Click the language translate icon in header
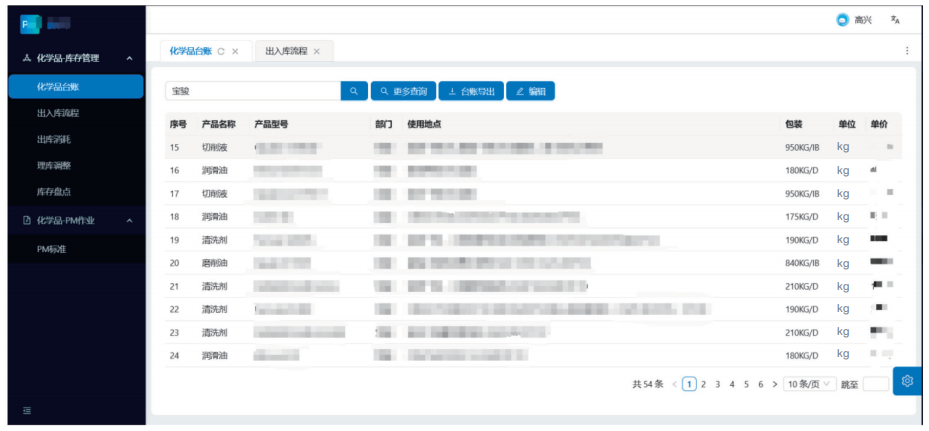The image size is (929, 431). tap(895, 20)
